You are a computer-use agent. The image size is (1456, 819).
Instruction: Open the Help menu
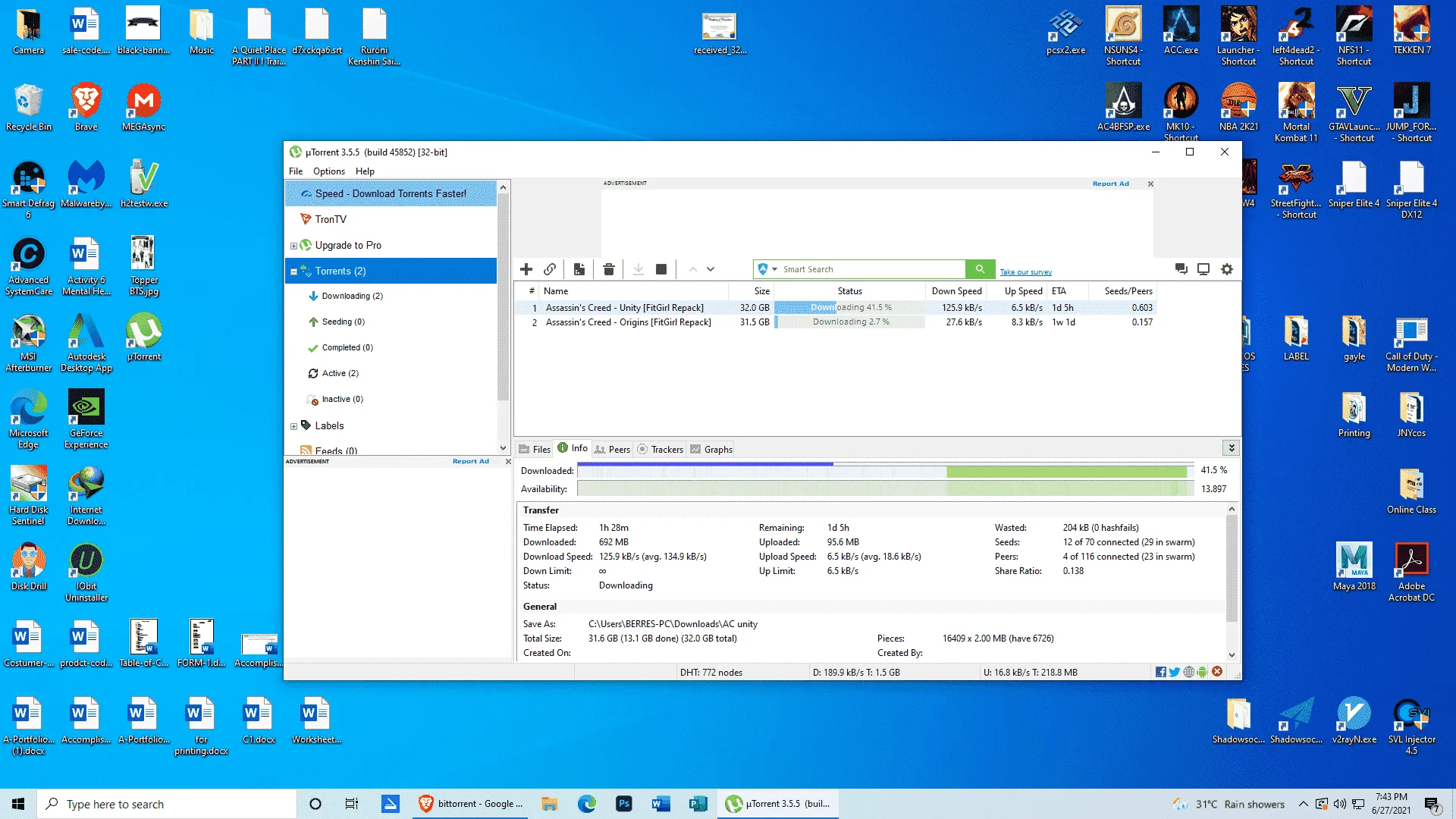[365, 171]
